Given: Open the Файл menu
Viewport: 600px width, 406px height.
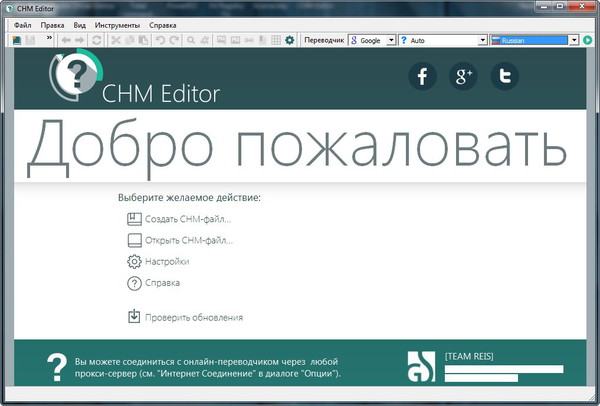Looking at the screenshot, I should click(23, 23).
